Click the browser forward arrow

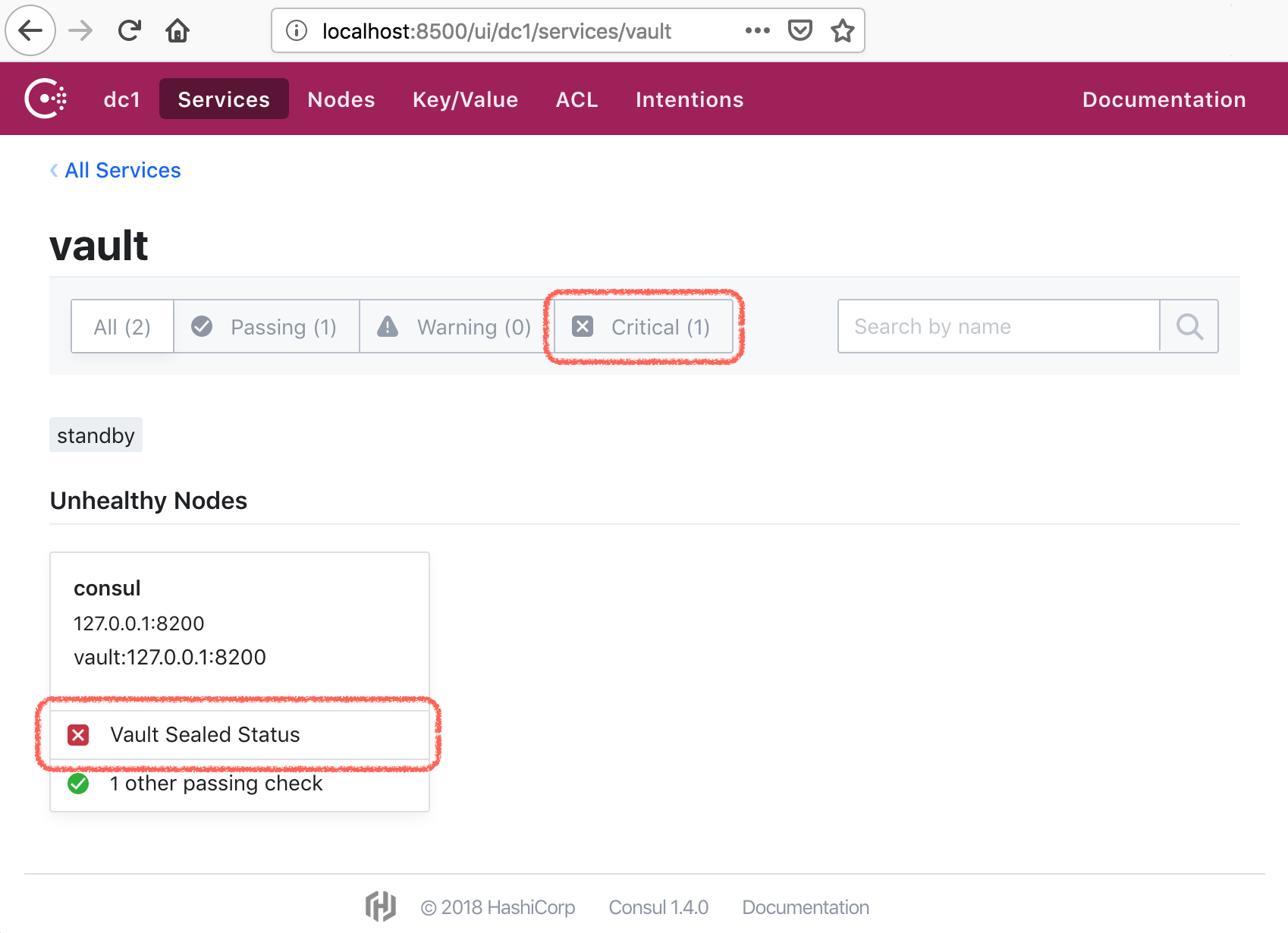(80, 30)
